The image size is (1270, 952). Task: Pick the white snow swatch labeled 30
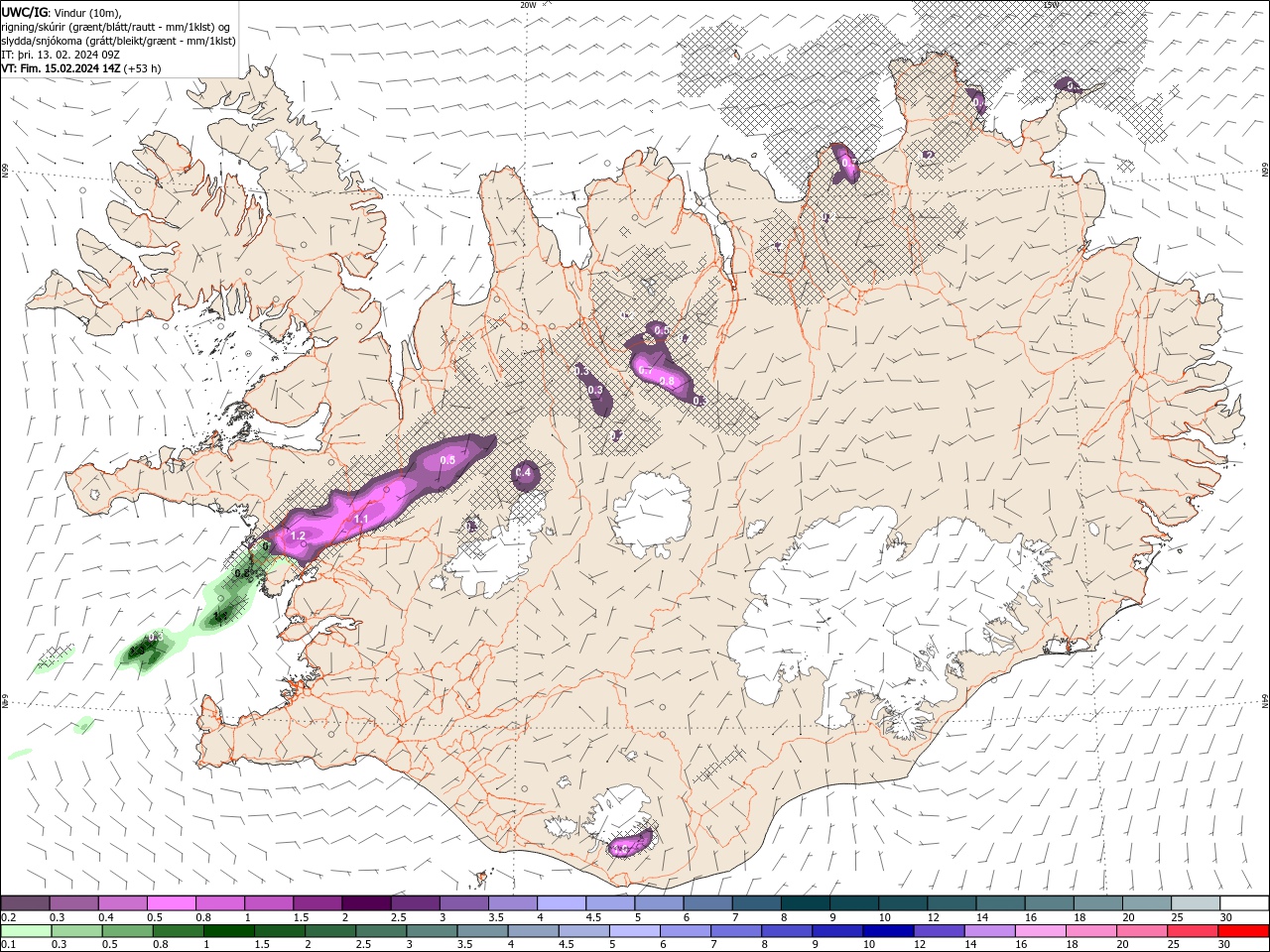point(1243,903)
